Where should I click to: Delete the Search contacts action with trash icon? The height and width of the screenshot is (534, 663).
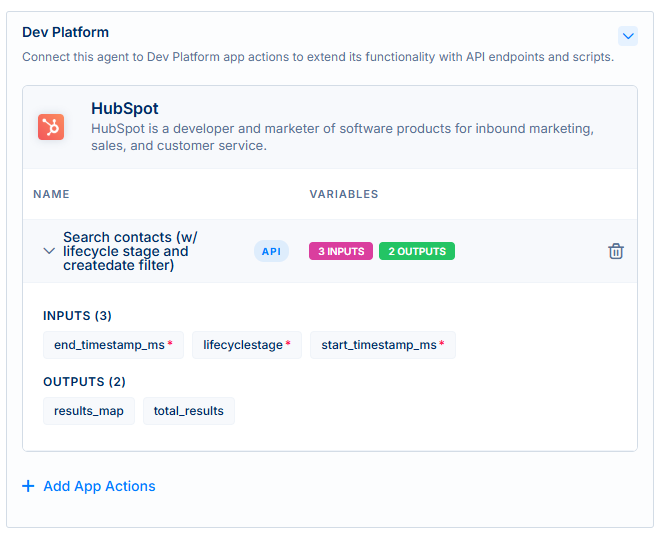pos(616,251)
